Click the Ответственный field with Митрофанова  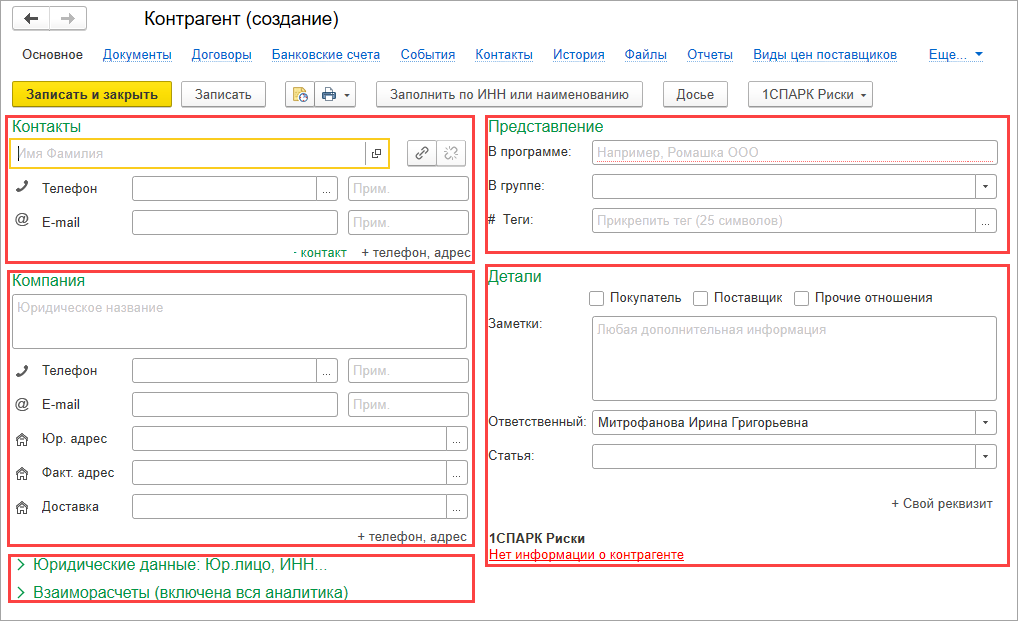[x=784, y=422]
